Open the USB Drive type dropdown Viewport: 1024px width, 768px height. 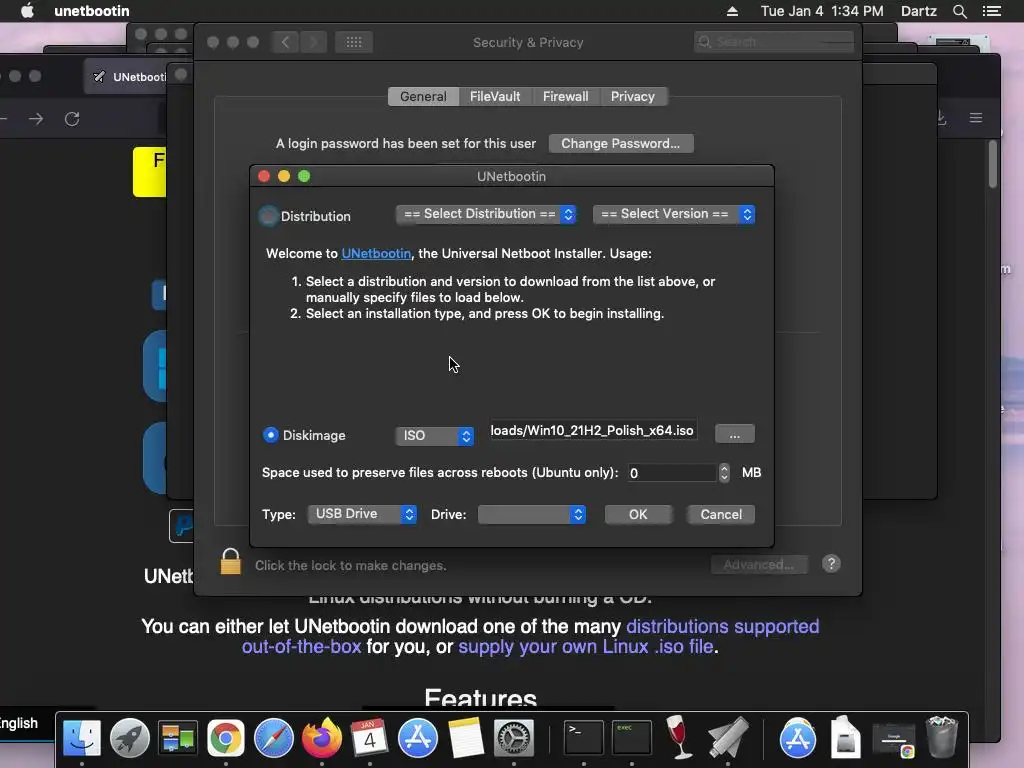(362, 514)
